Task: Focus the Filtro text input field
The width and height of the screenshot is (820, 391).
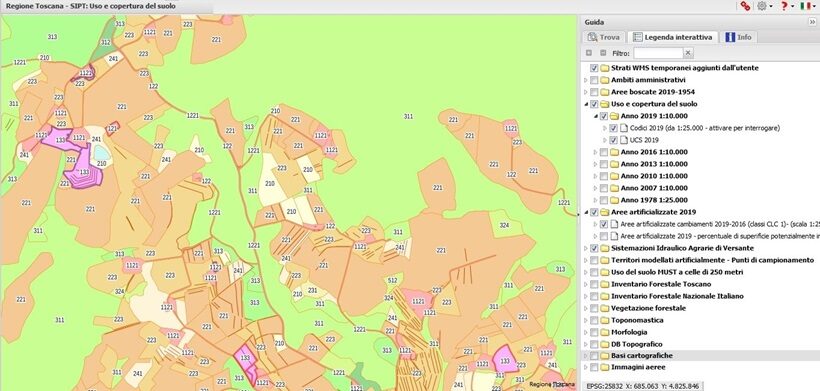Action: pyautogui.click(x=658, y=53)
